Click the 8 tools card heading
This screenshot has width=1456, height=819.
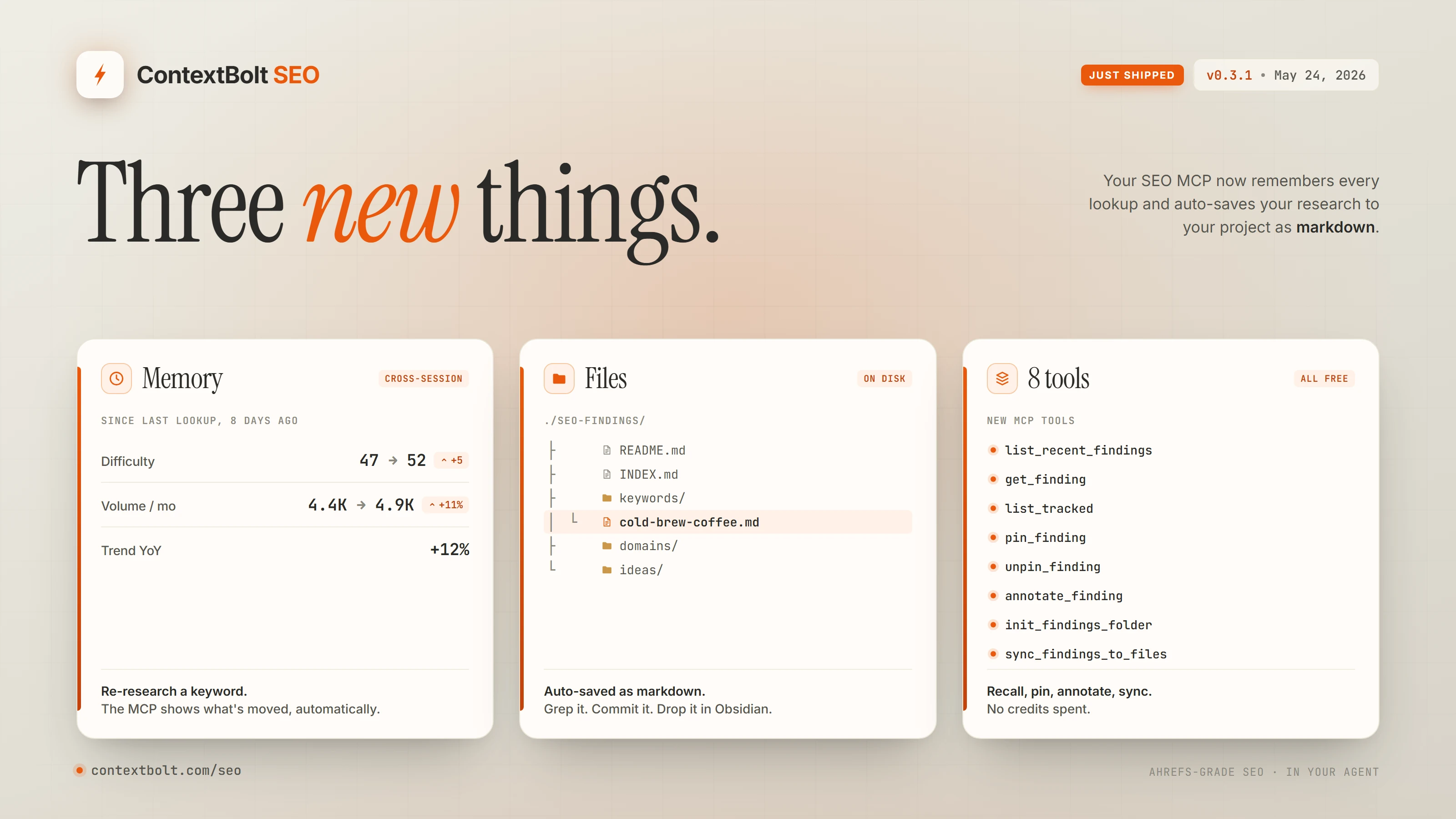coord(1058,378)
